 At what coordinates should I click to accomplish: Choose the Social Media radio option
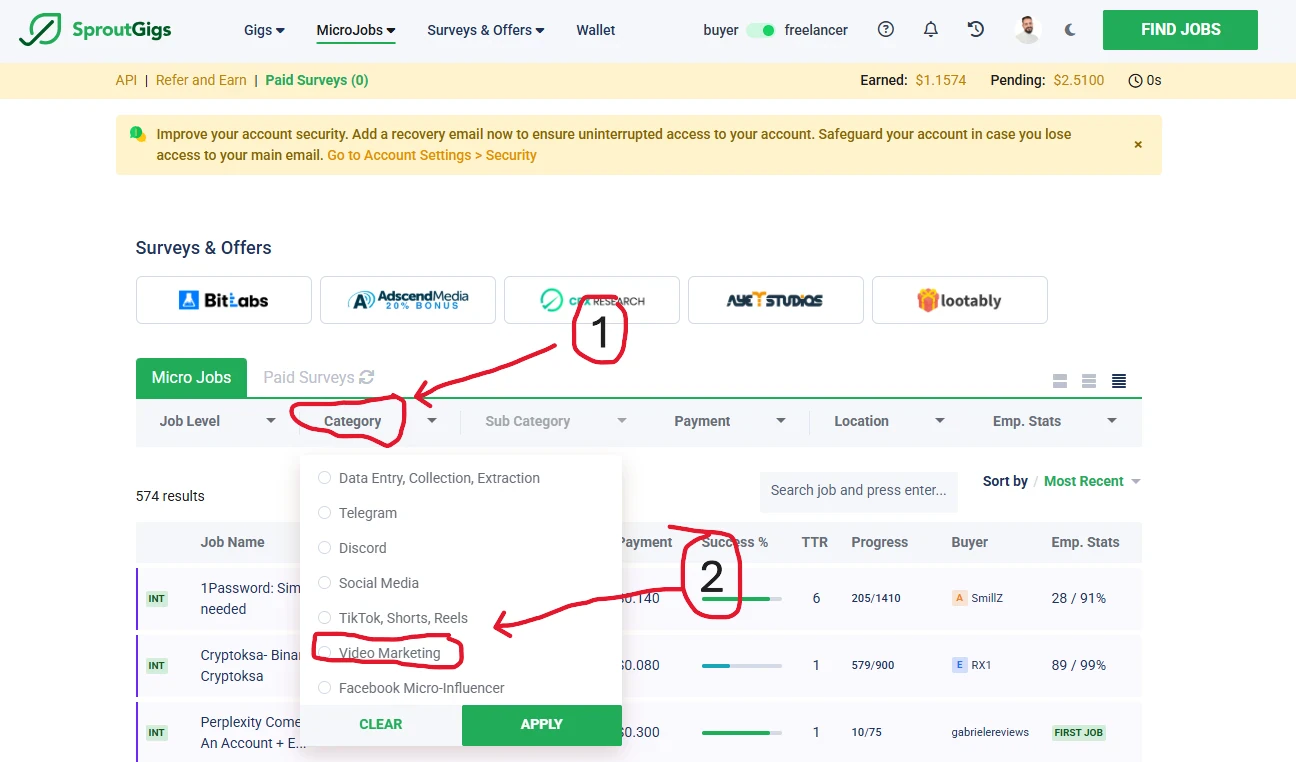(324, 583)
